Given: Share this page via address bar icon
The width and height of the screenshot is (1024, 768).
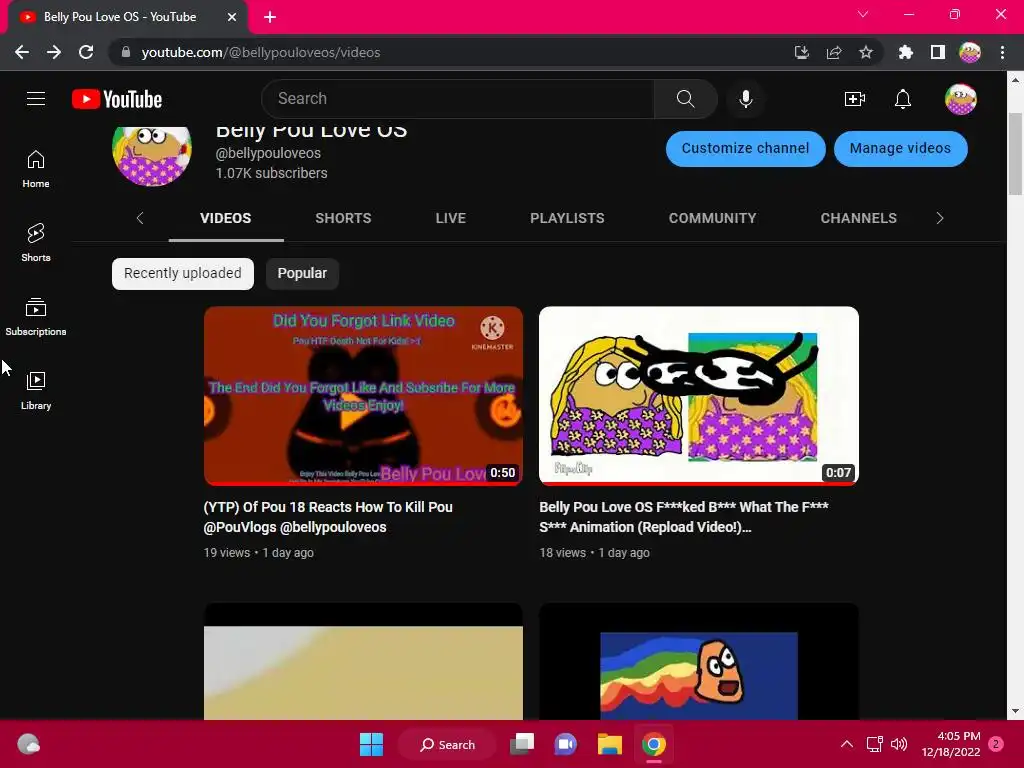Looking at the screenshot, I should tap(834, 52).
